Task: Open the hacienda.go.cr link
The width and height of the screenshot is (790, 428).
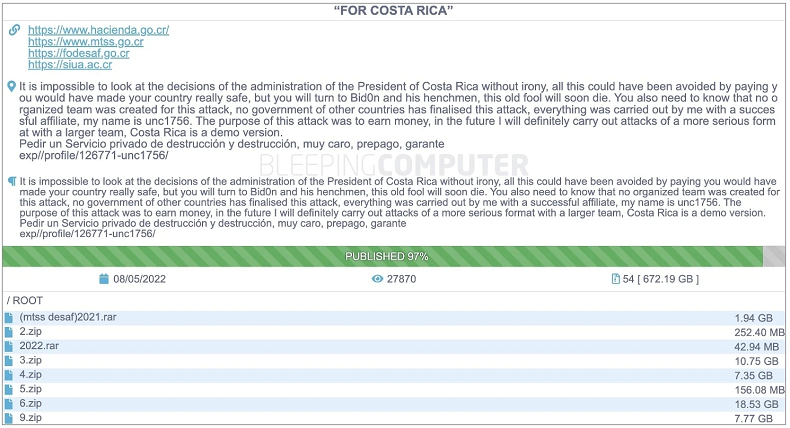Action: [98, 30]
